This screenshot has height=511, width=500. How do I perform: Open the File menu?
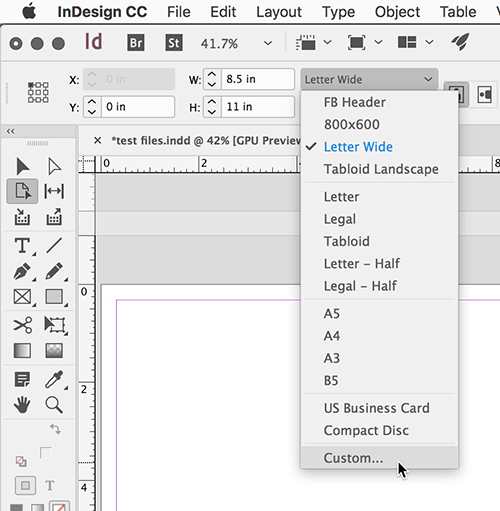pyautogui.click(x=179, y=12)
